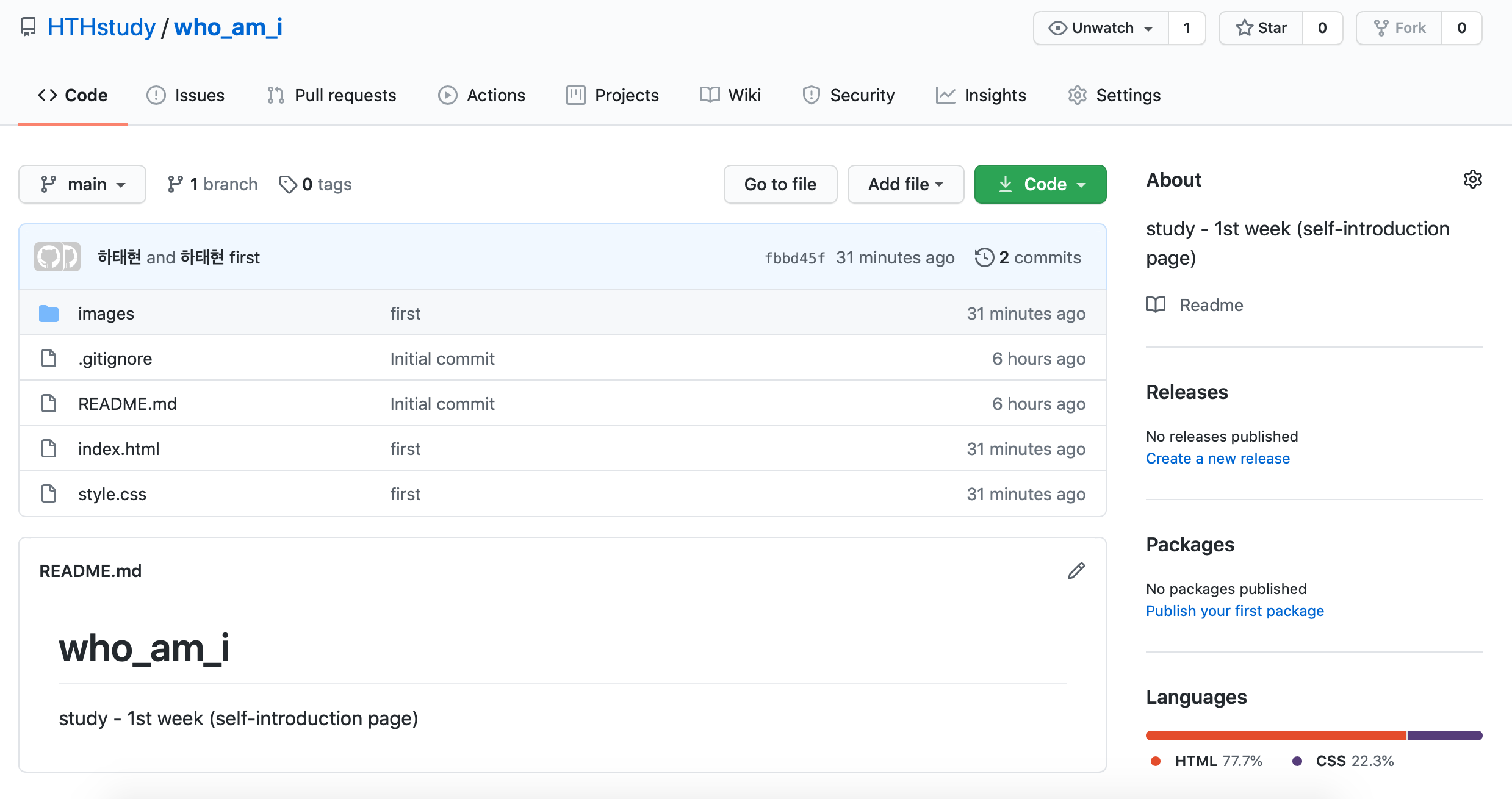The height and width of the screenshot is (799, 1512).
Task: View the Insights tab
Action: [x=981, y=95]
